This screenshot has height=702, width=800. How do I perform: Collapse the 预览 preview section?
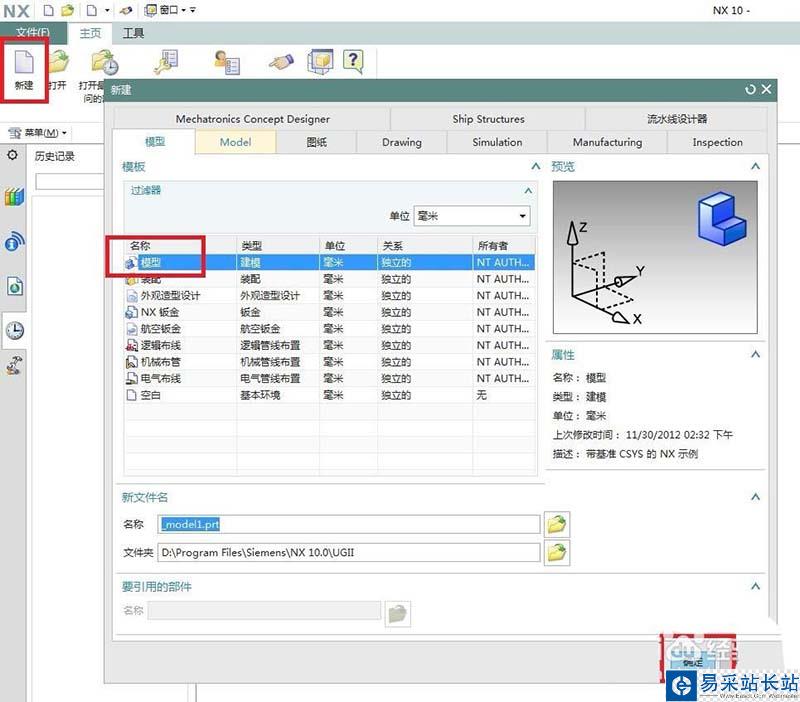tap(756, 166)
